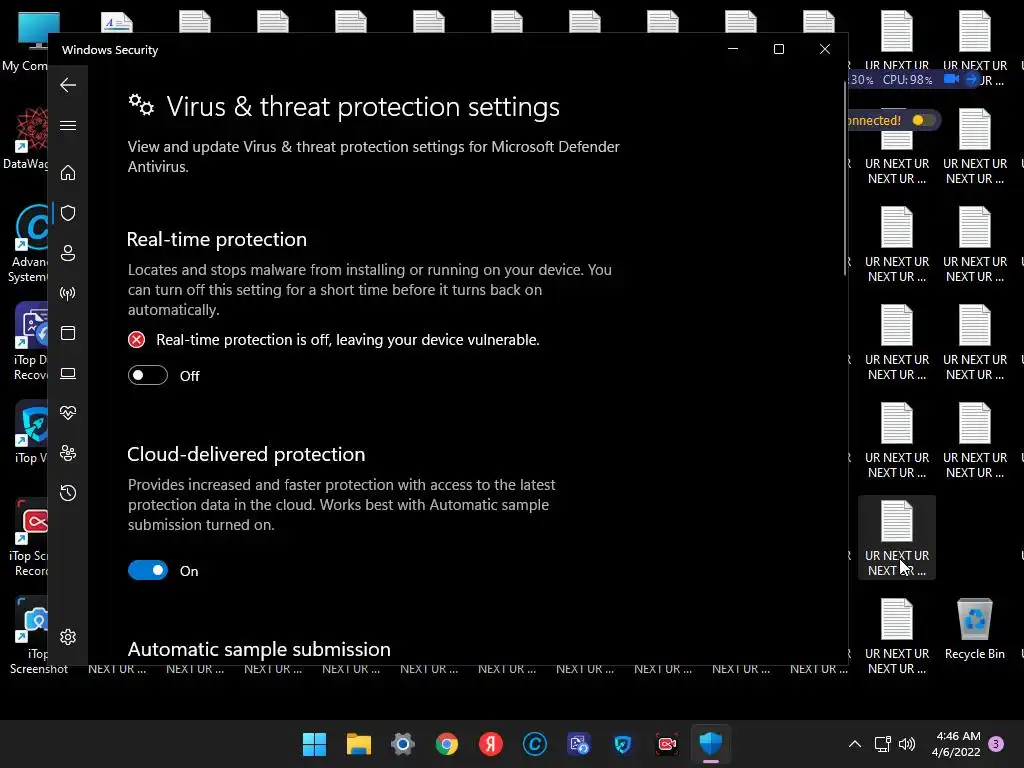The height and width of the screenshot is (768, 1024).
Task: Show hidden system tray icons
Action: 855,744
